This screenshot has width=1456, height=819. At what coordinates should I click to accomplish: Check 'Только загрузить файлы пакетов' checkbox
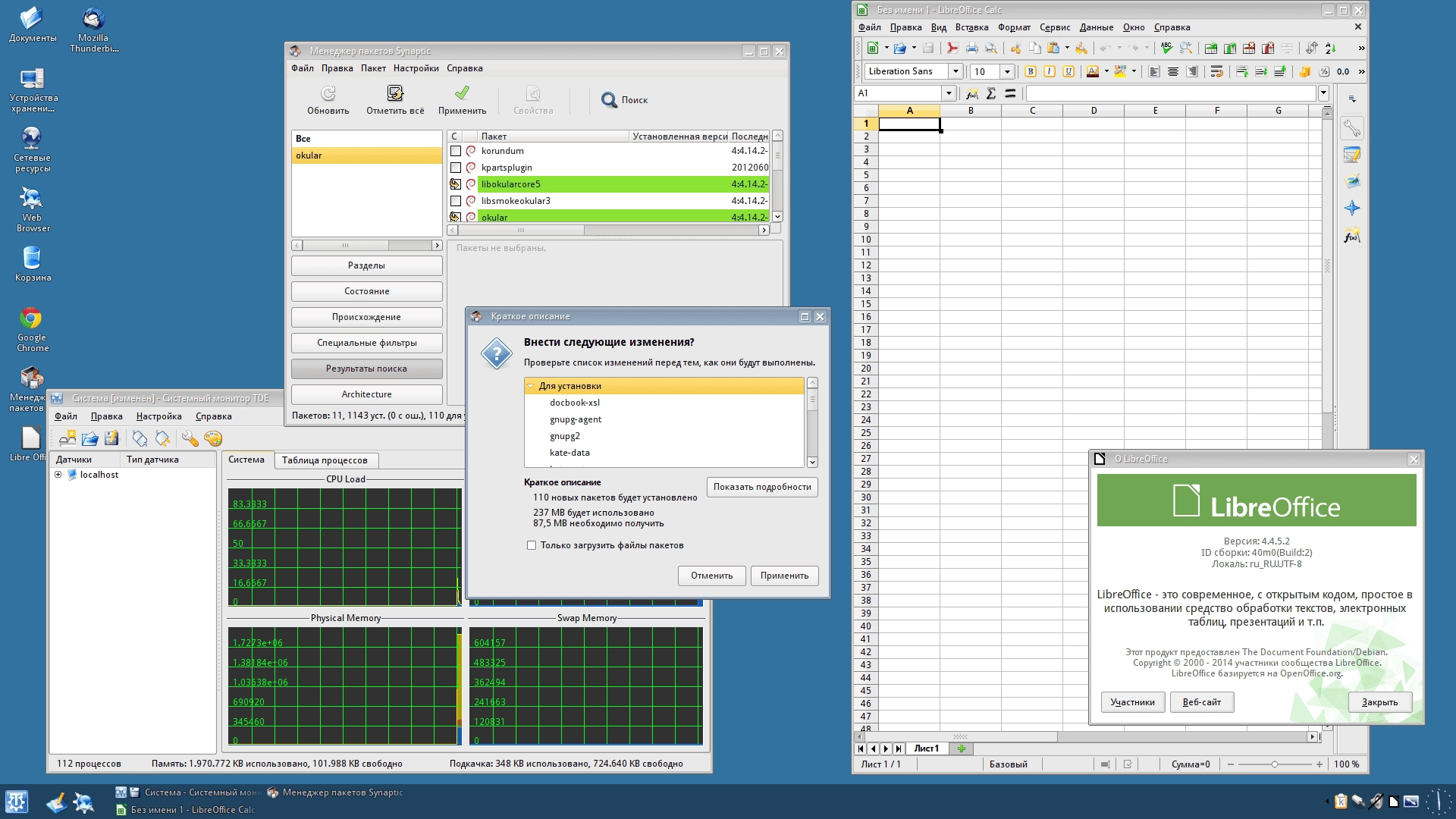click(532, 545)
